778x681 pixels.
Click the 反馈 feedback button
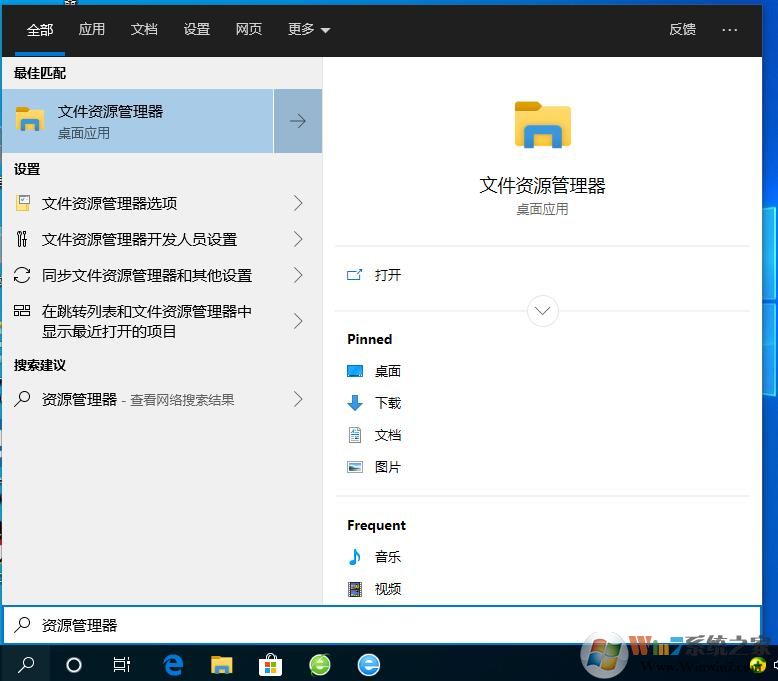[x=682, y=29]
